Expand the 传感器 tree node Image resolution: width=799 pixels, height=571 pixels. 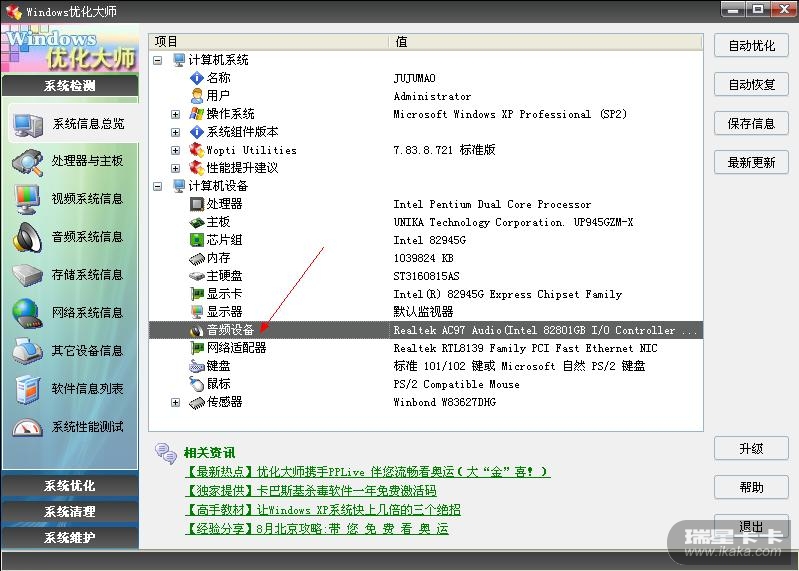(x=176, y=402)
